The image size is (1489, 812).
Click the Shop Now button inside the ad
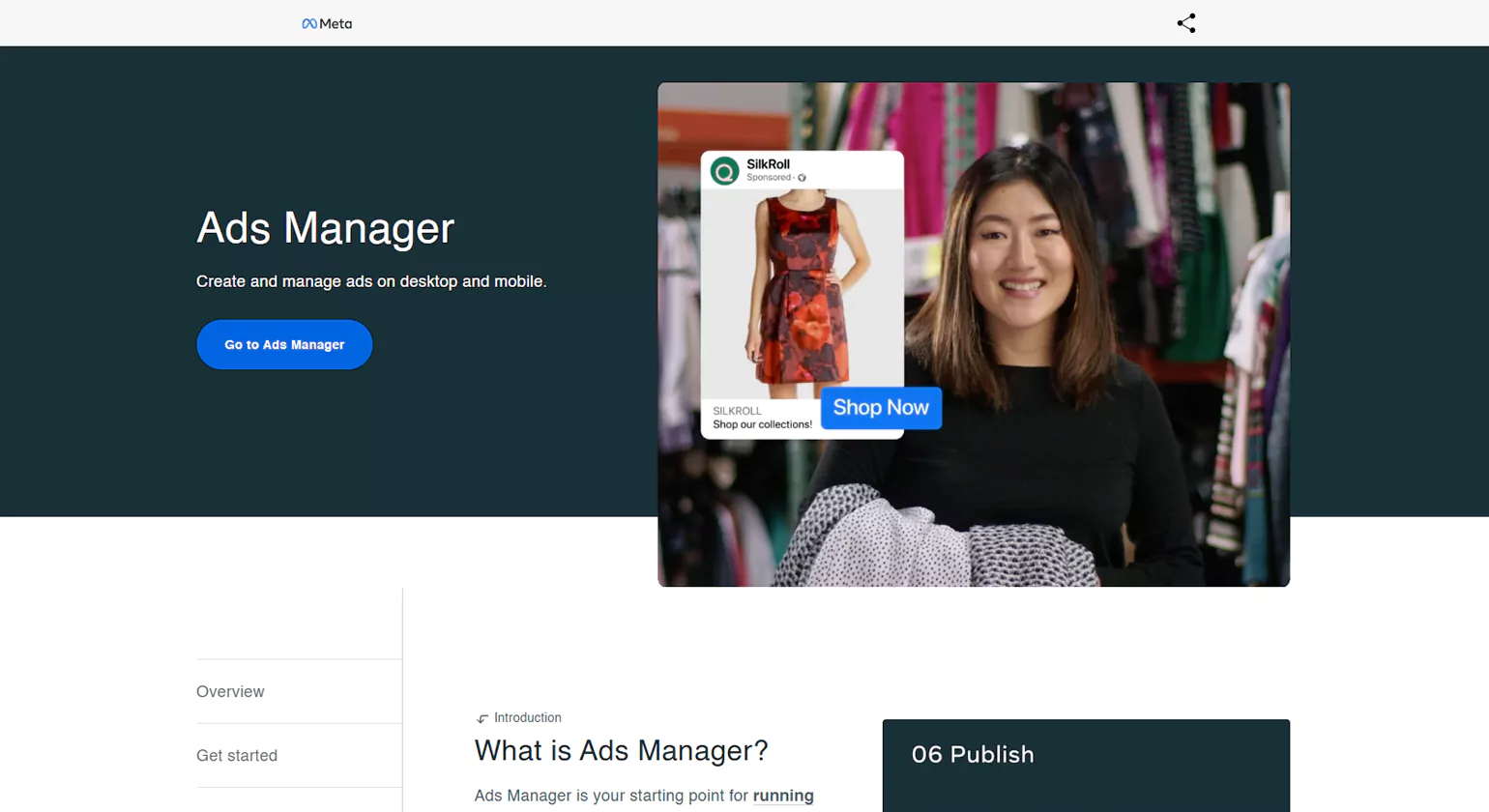coord(880,407)
